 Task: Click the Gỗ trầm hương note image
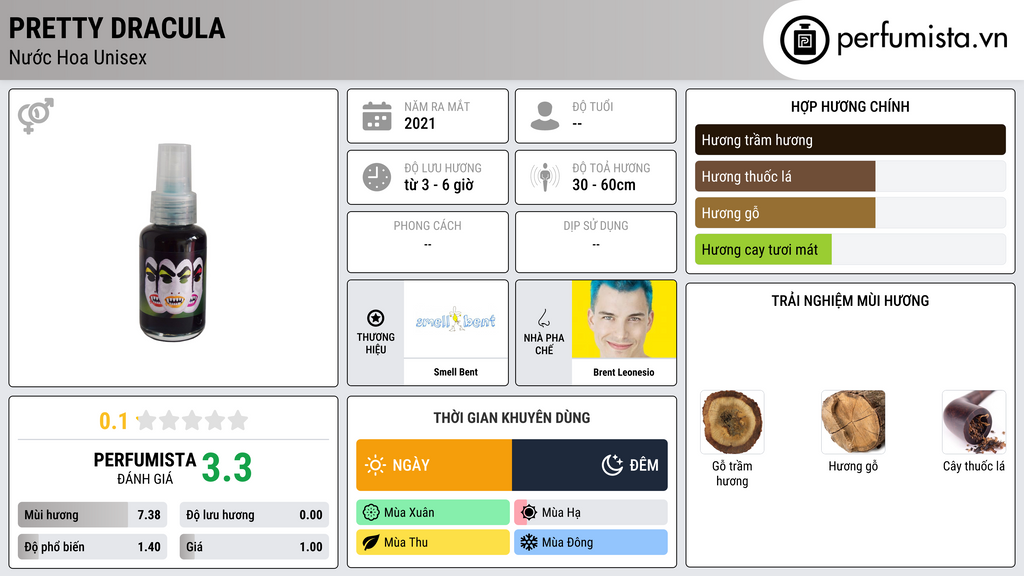732,422
